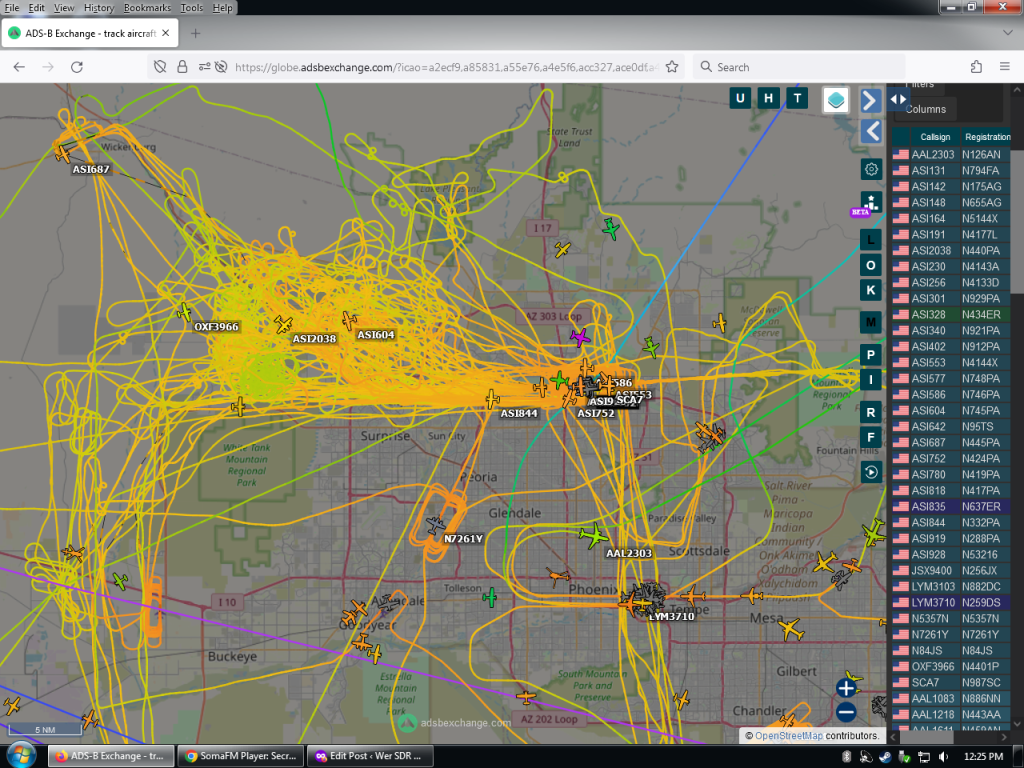Select the JSX9400 row in aircraft table
Viewport: 1024px width, 768px height.
951,571
